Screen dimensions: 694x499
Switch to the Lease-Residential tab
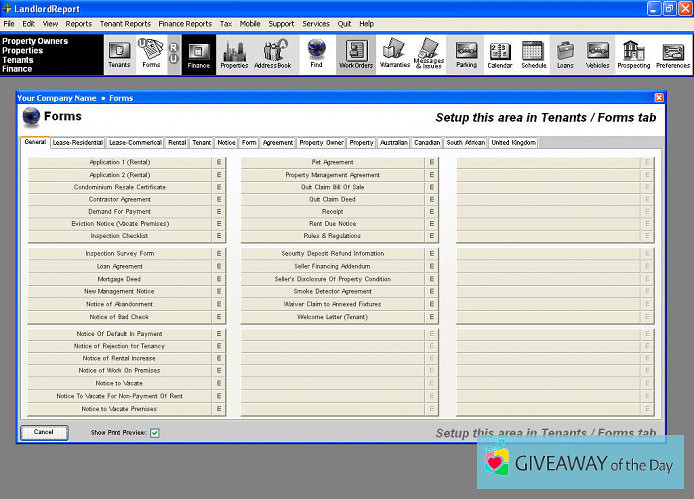77,143
